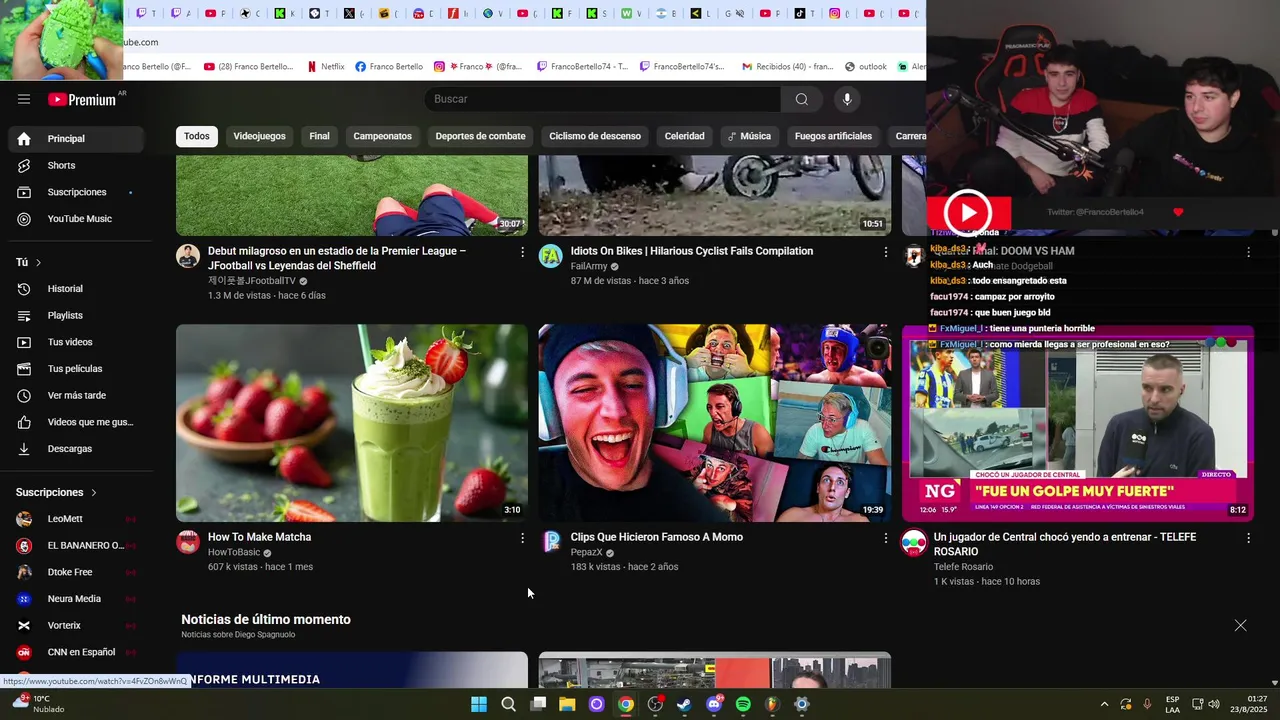Select the Todos filter chip
The image size is (1280, 720).
(197, 136)
